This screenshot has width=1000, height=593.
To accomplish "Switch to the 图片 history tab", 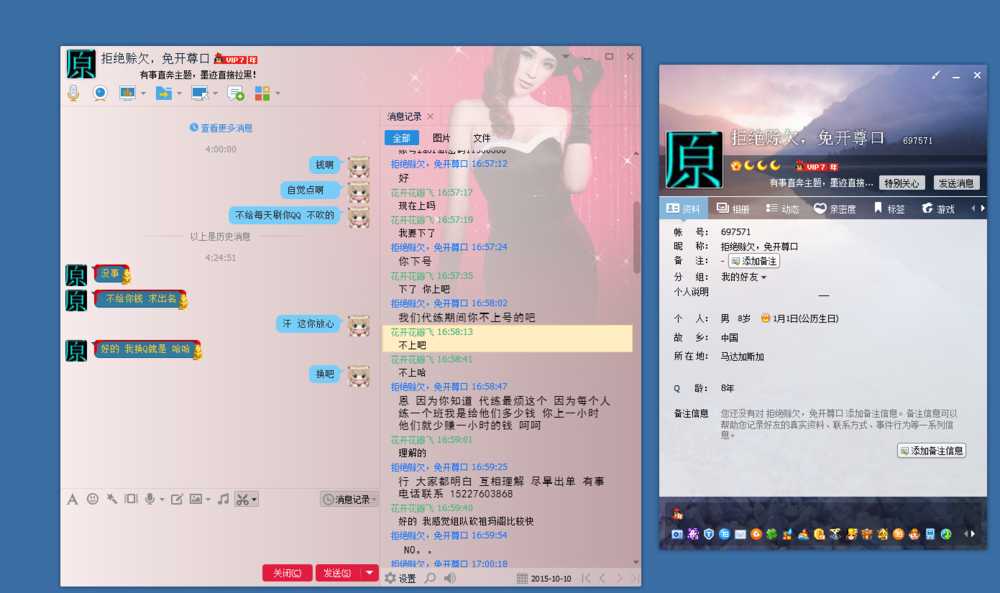I will click(441, 138).
